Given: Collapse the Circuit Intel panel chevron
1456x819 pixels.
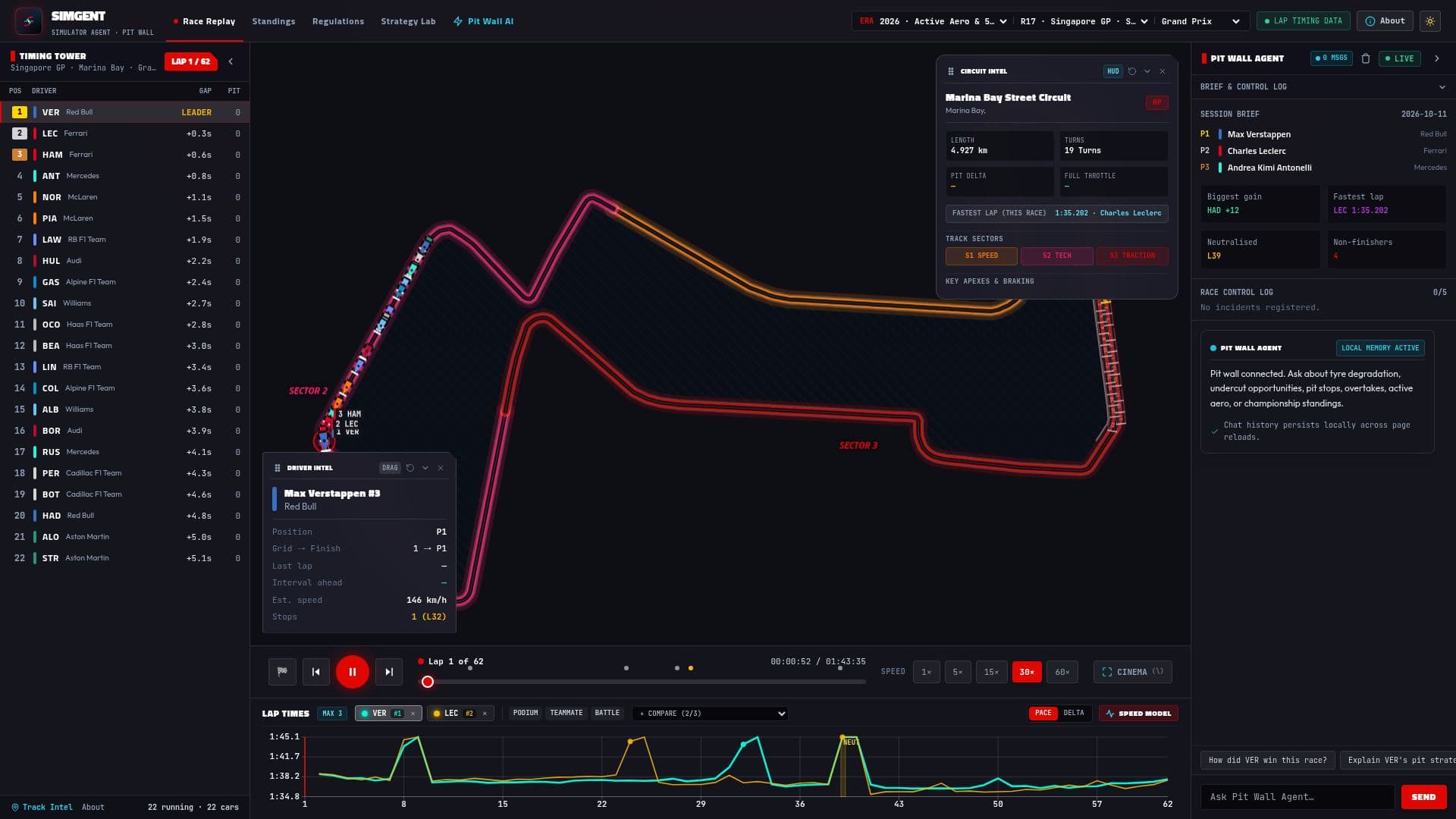Looking at the screenshot, I should pos(1147,71).
